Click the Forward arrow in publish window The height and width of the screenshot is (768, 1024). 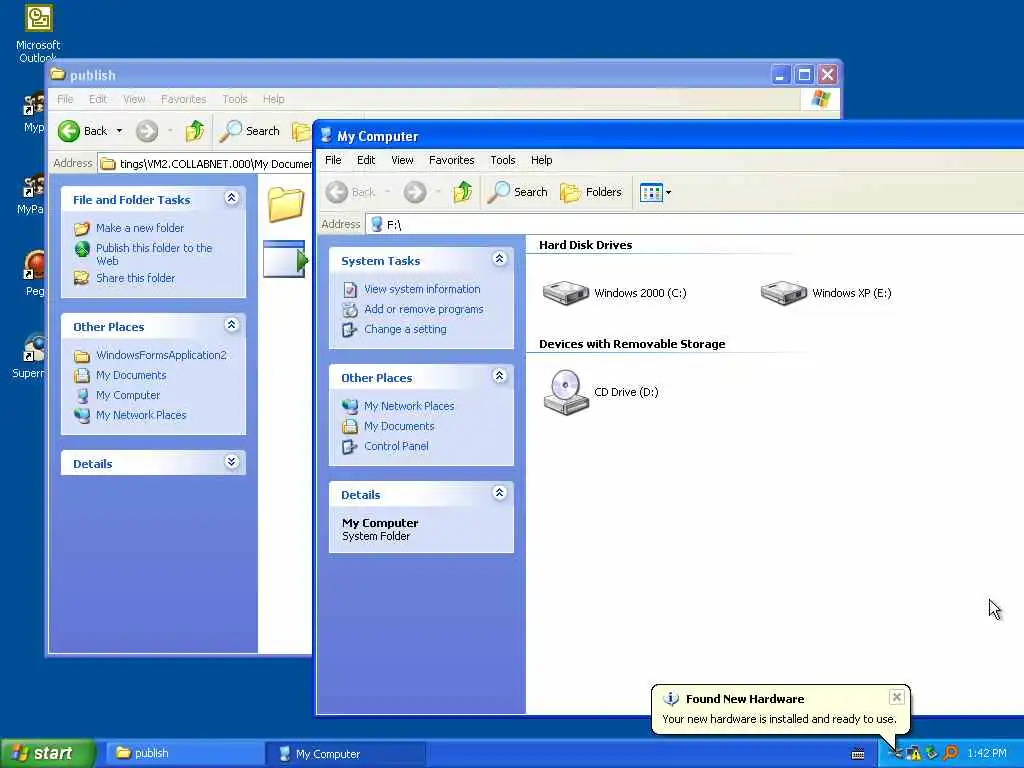[x=147, y=131]
